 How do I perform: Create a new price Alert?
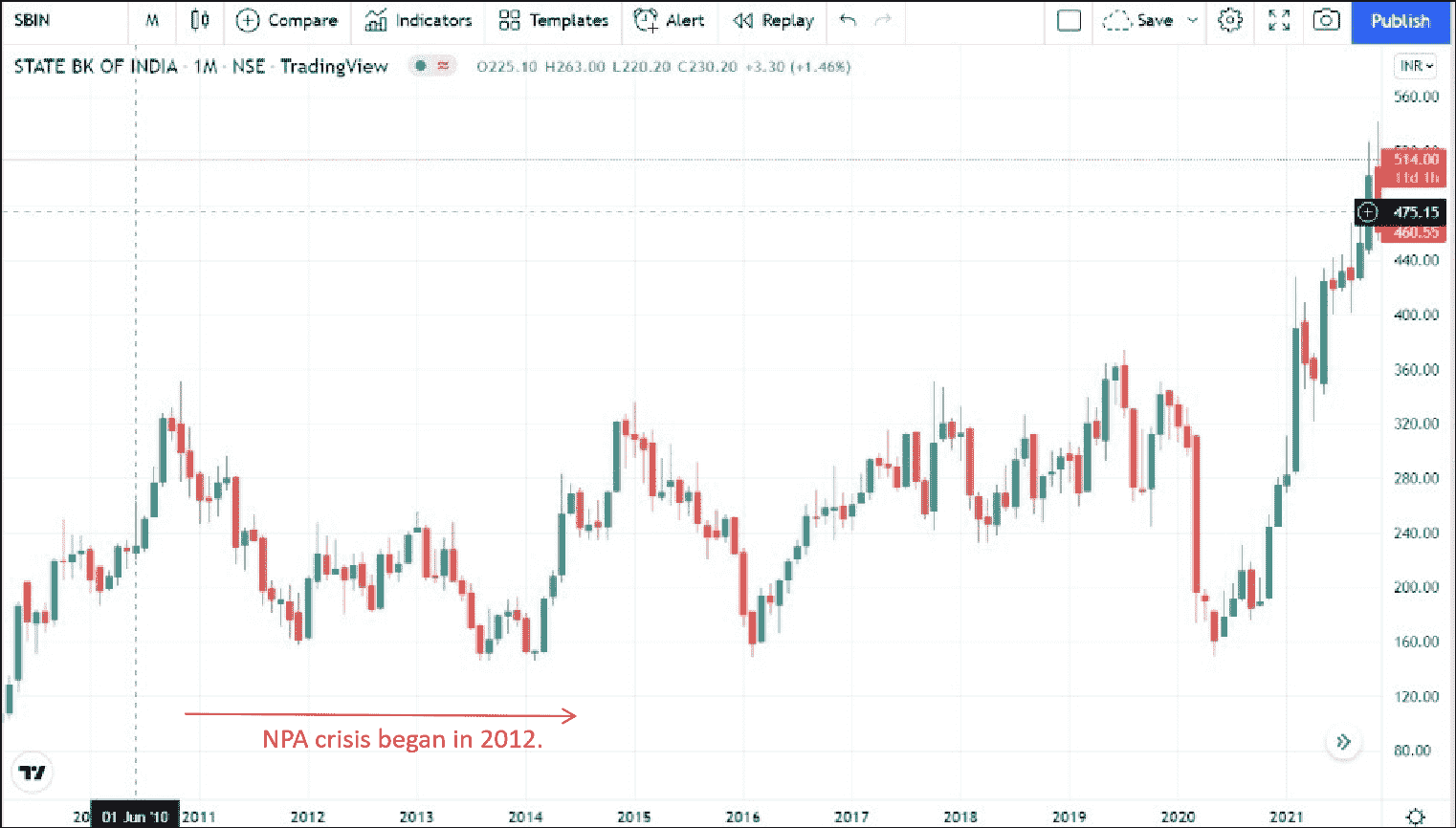[x=670, y=20]
